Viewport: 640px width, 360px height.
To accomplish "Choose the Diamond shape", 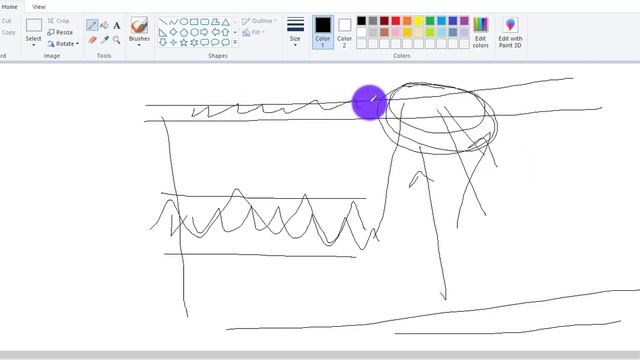I will pyautogui.click(x=173, y=32).
